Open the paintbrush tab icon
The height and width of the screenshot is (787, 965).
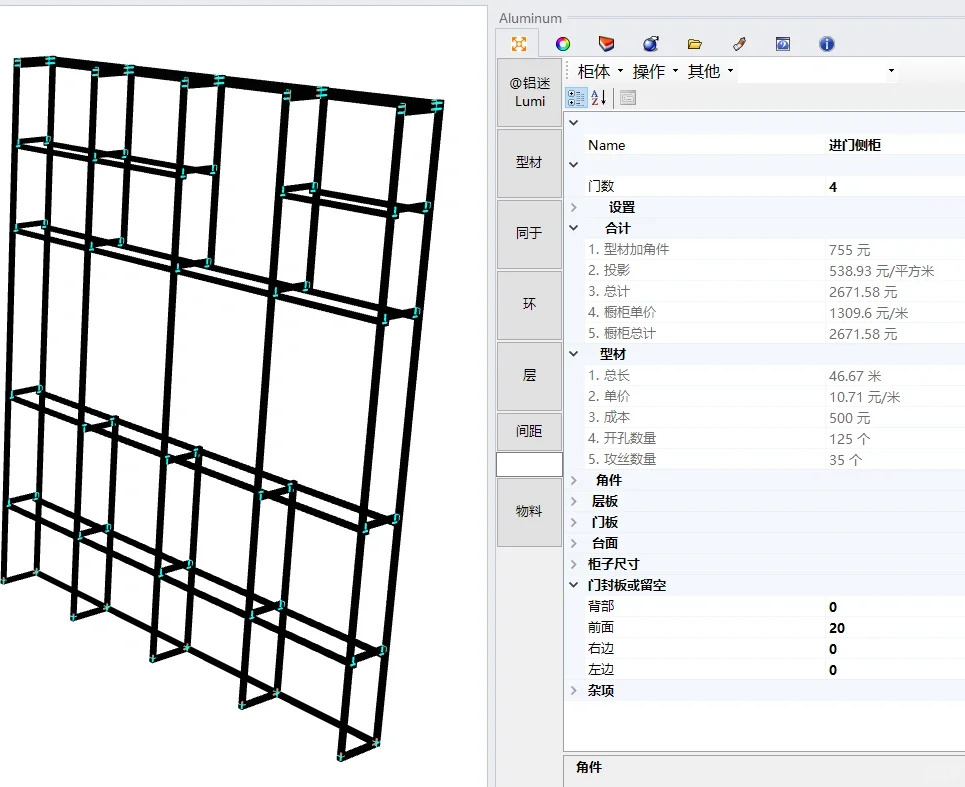[739, 44]
